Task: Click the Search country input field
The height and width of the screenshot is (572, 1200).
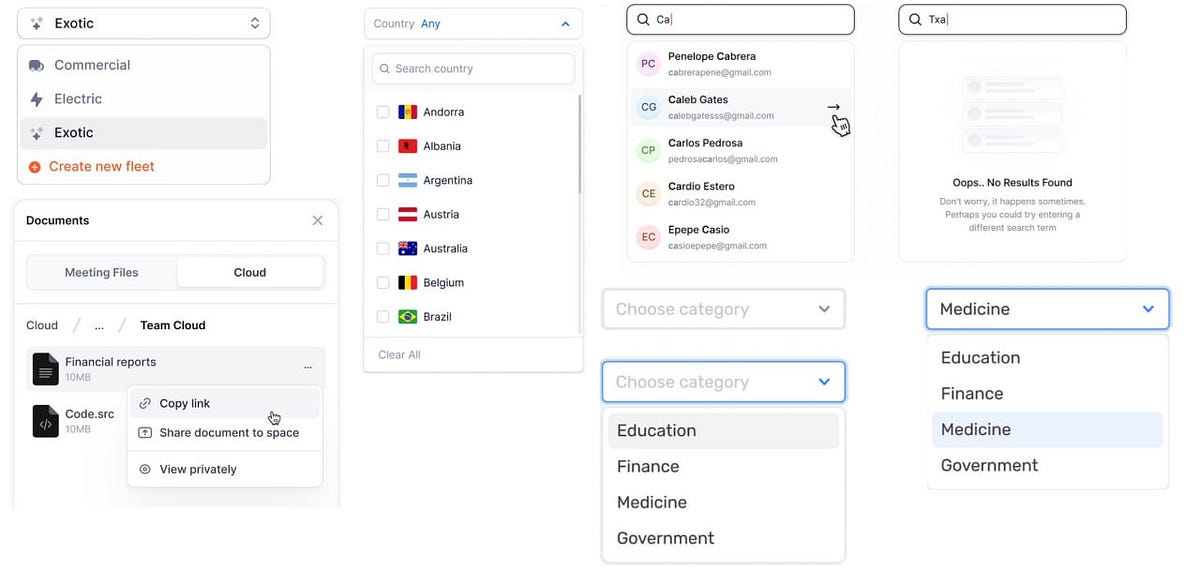Action: tap(473, 68)
